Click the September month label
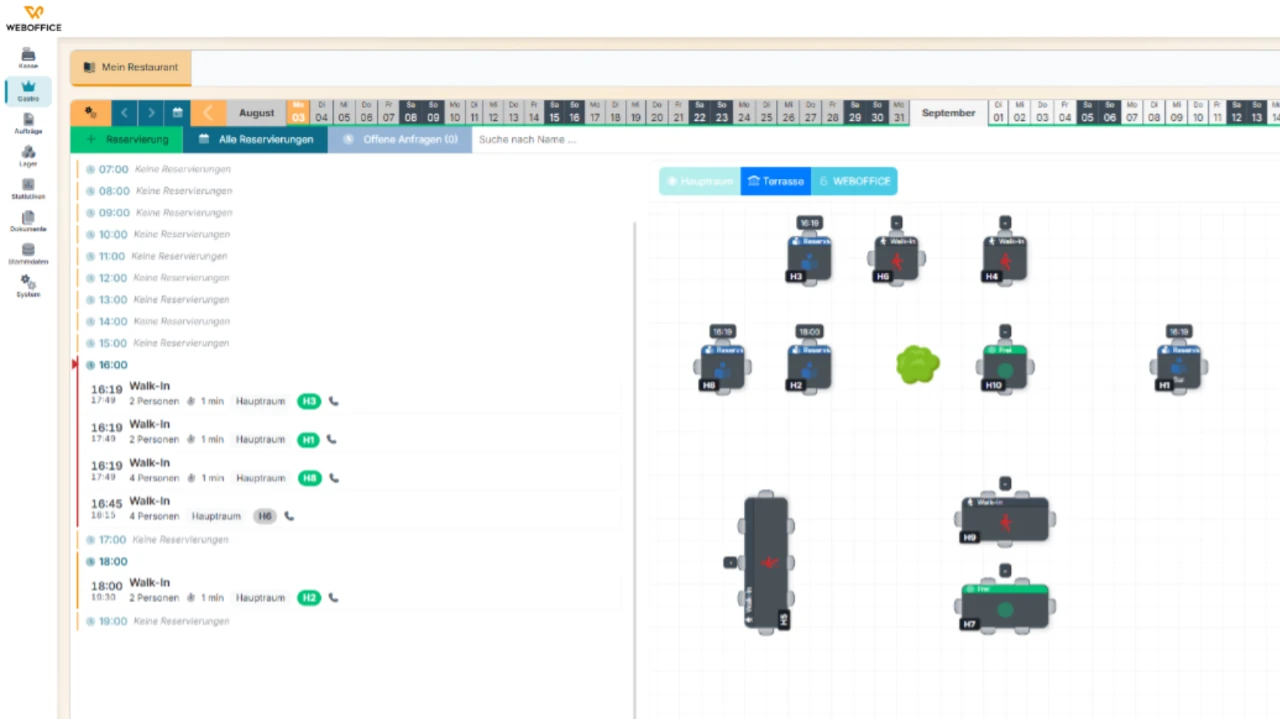The width and height of the screenshot is (1280, 719). [x=948, y=113]
